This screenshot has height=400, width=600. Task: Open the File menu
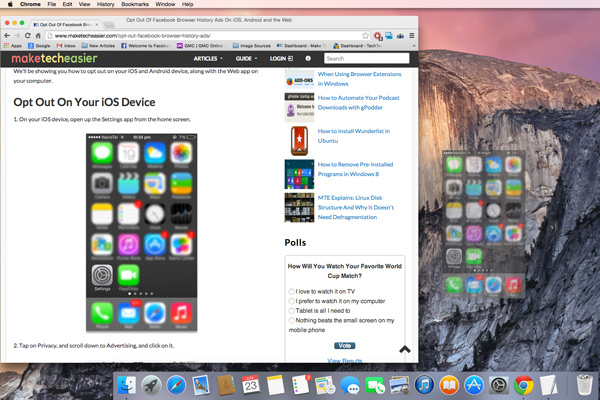tap(52, 4)
